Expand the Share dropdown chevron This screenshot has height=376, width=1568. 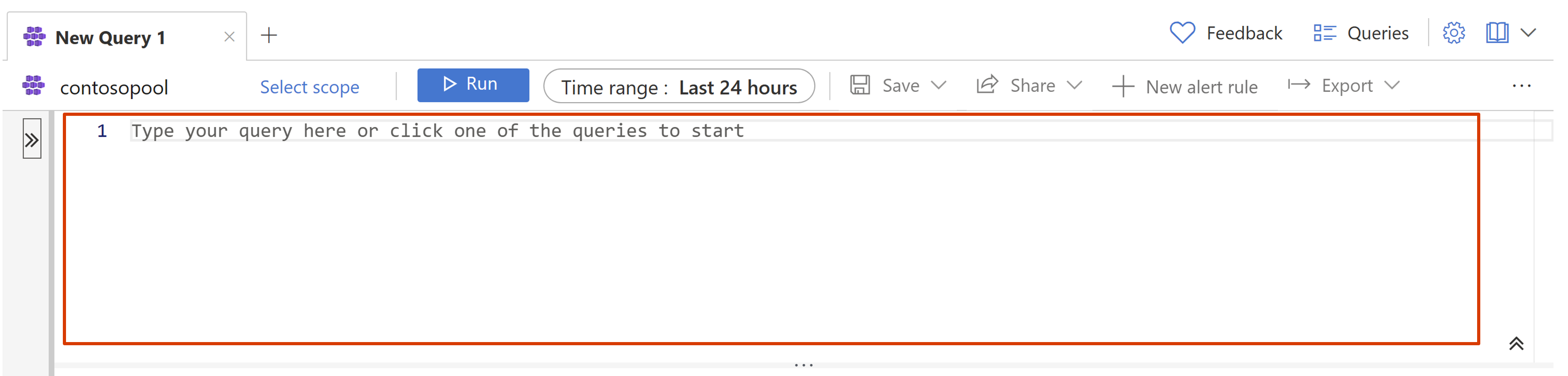tap(1075, 86)
